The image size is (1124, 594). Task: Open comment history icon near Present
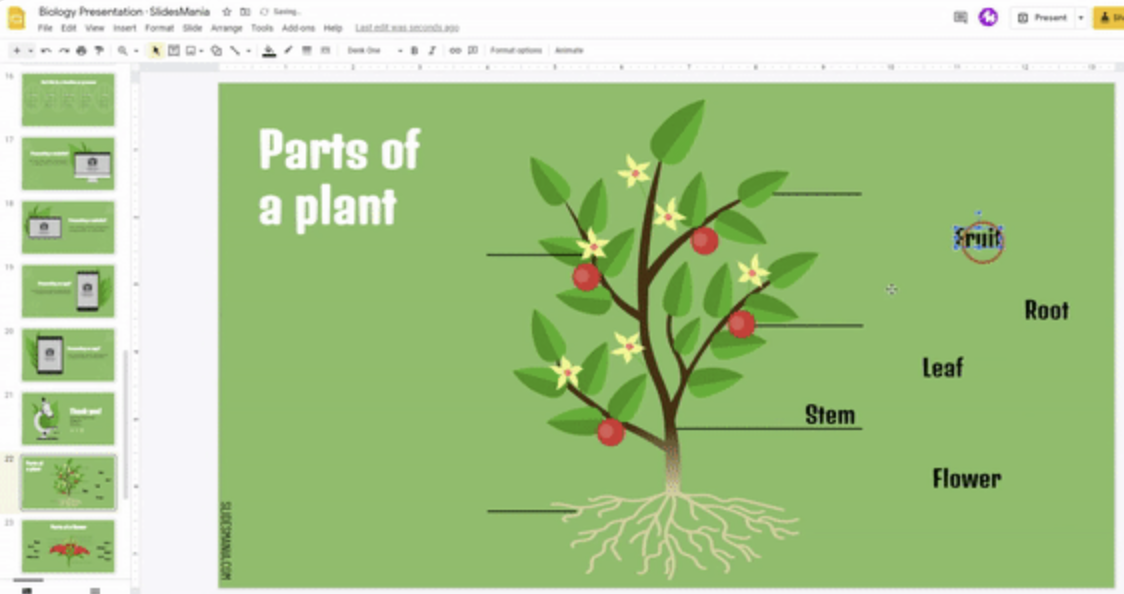point(960,17)
